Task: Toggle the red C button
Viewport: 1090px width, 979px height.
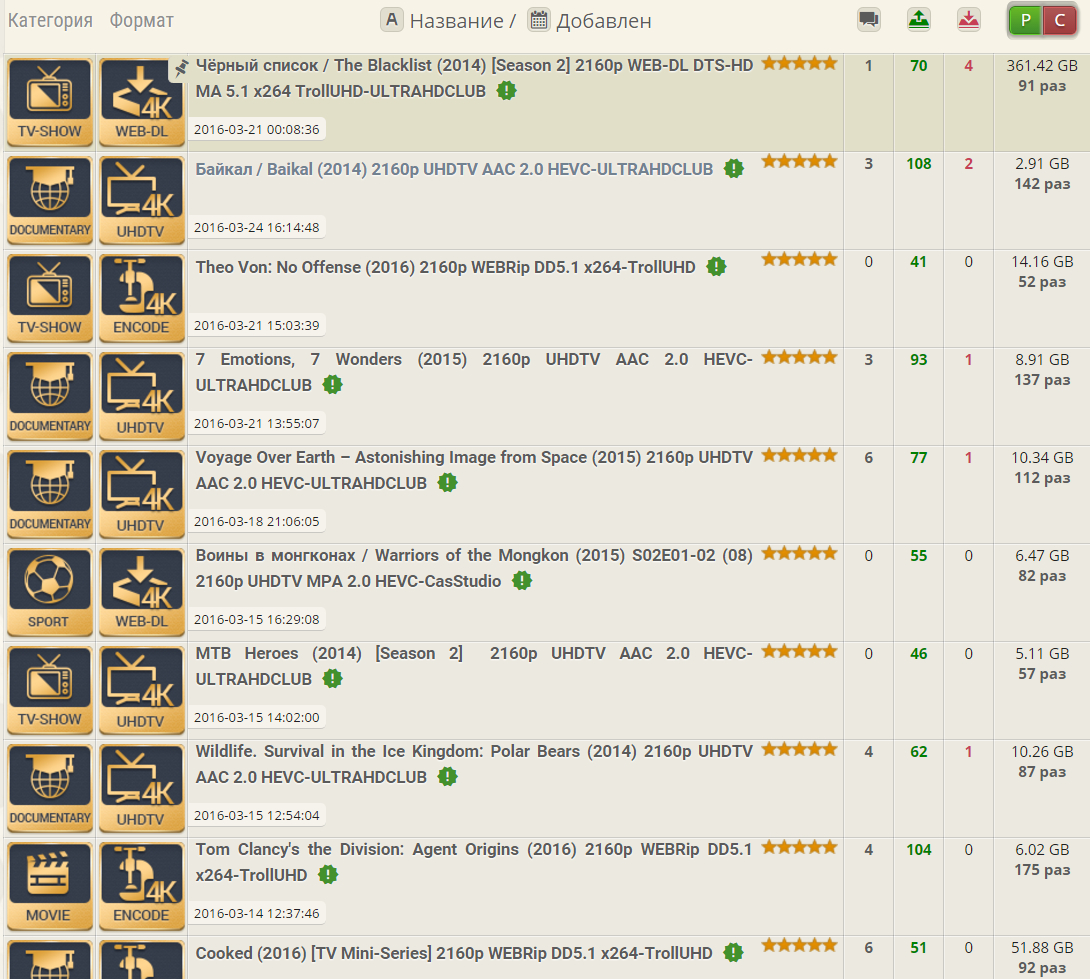Action: pos(1060,20)
